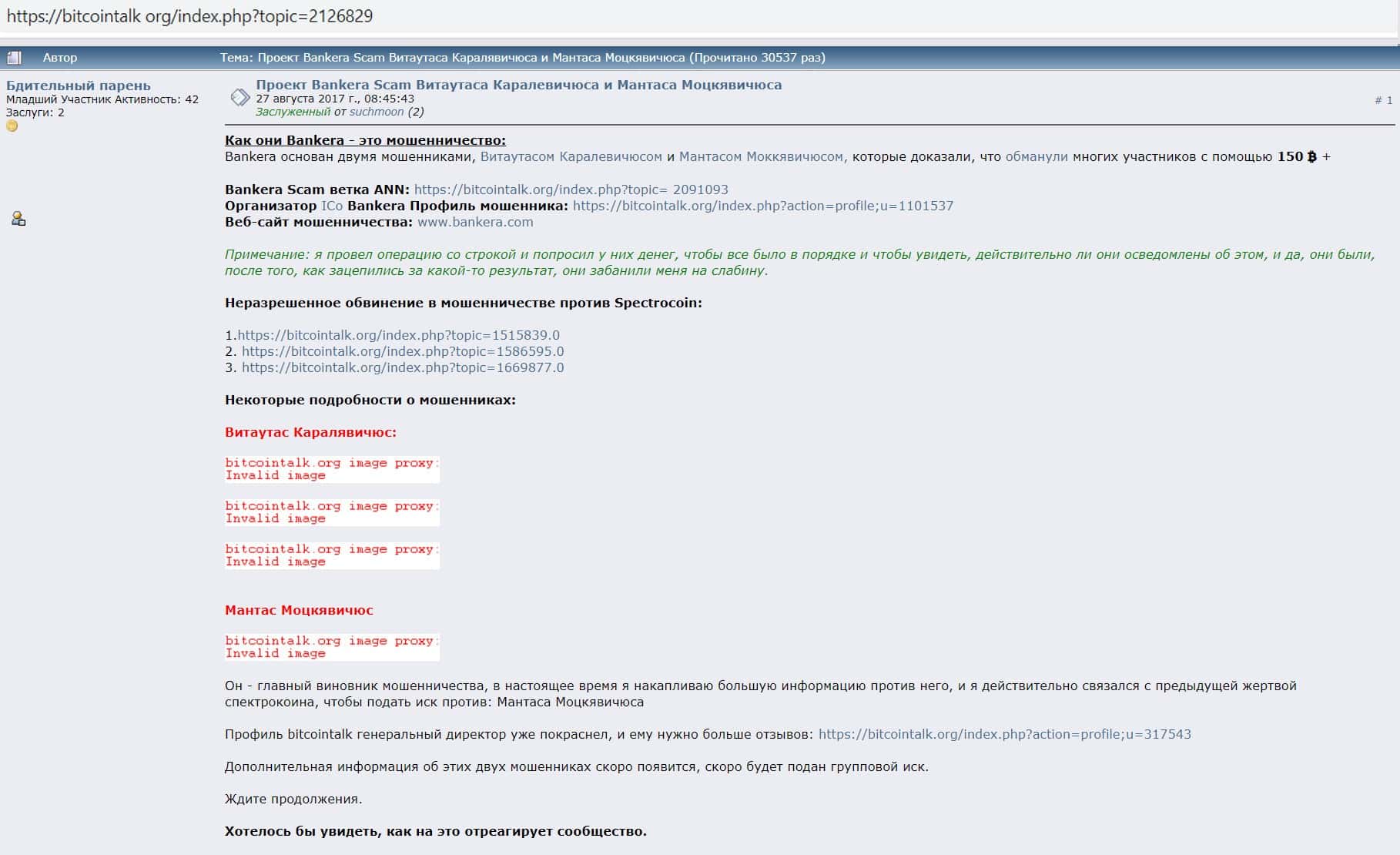Screen dimensions: 1400x855
Task: Click the gold coin rank icon under Заслуги
Action: 12,126
